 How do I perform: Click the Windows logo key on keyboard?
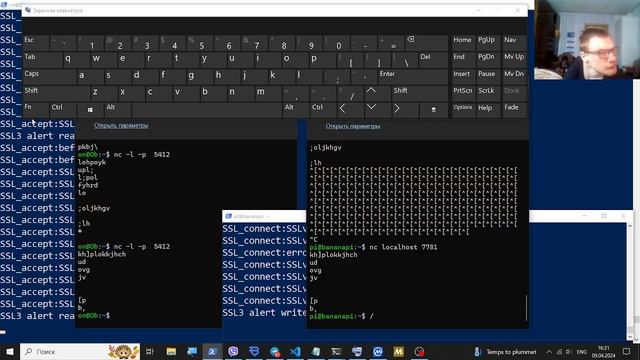click(x=90, y=110)
